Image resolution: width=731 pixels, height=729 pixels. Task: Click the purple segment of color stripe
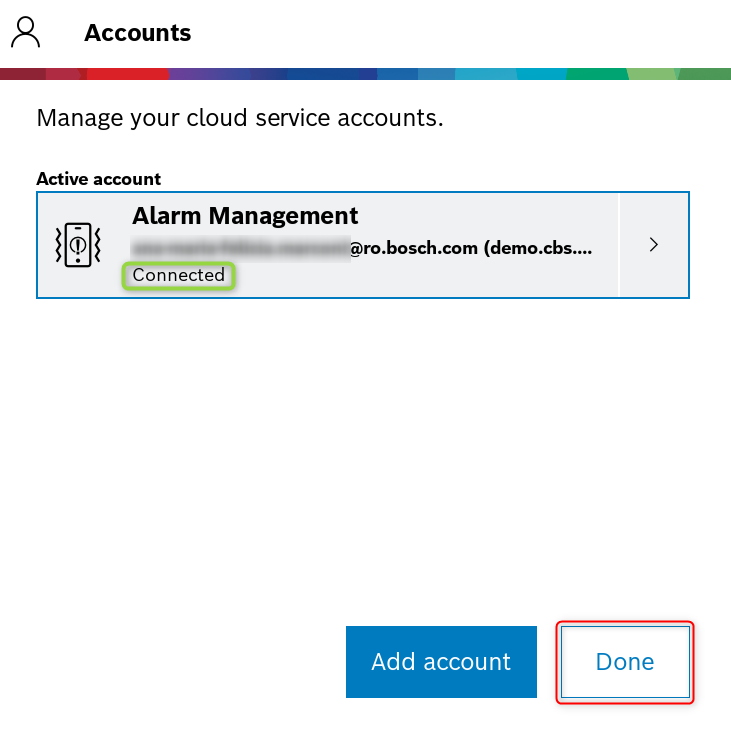pos(195,74)
